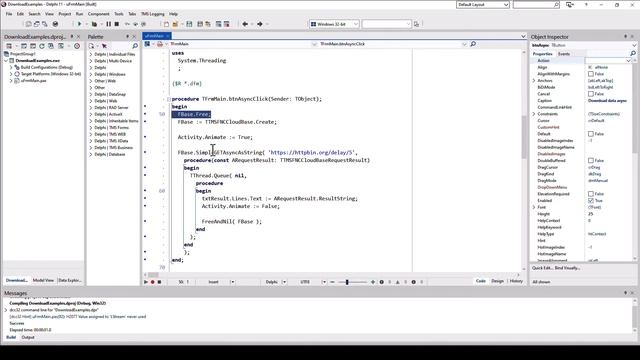
Task: Click the warning triangle icon in status bar
Action: (398, 282)
